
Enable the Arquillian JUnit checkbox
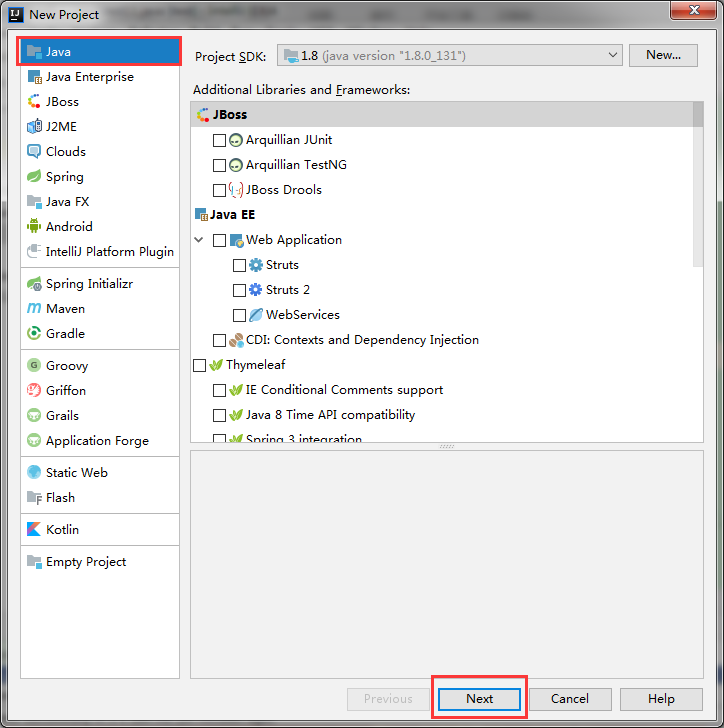coord(219,140)
